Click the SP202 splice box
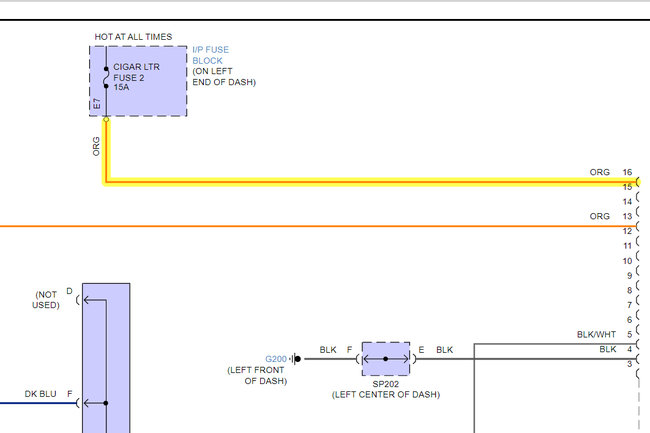The width and height of the screenshot is (650, 433). point(386,359)
